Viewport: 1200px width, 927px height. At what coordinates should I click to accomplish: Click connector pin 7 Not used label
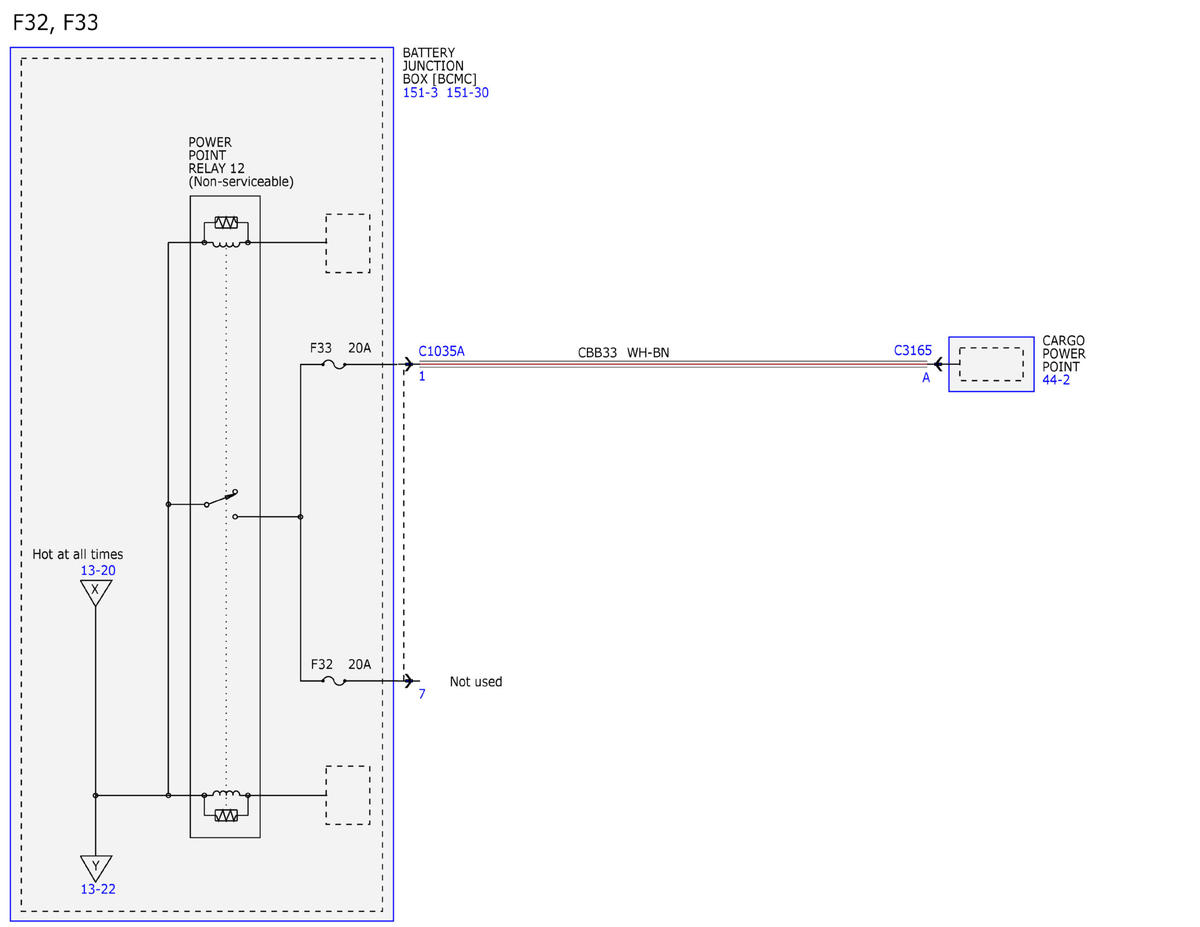pyautogui.click(x=476, y=682)
